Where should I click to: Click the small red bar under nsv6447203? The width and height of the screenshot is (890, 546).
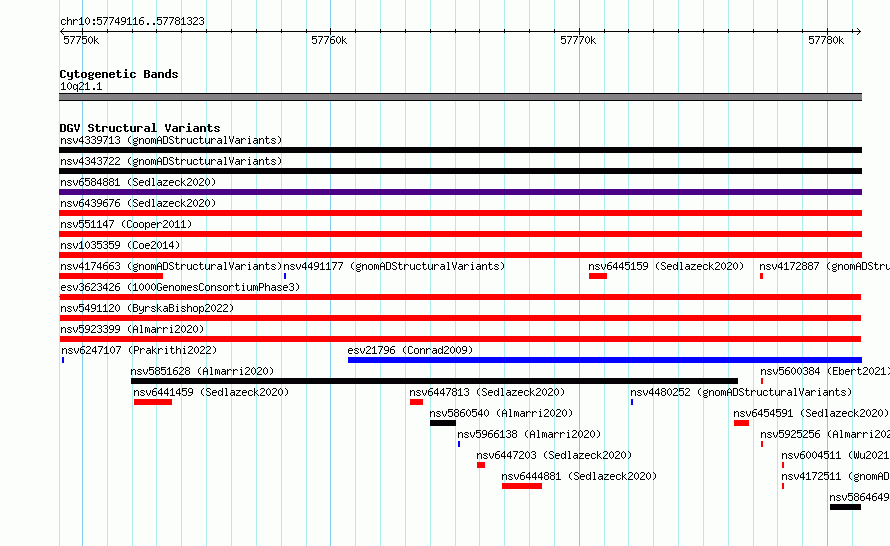(481, 465)
